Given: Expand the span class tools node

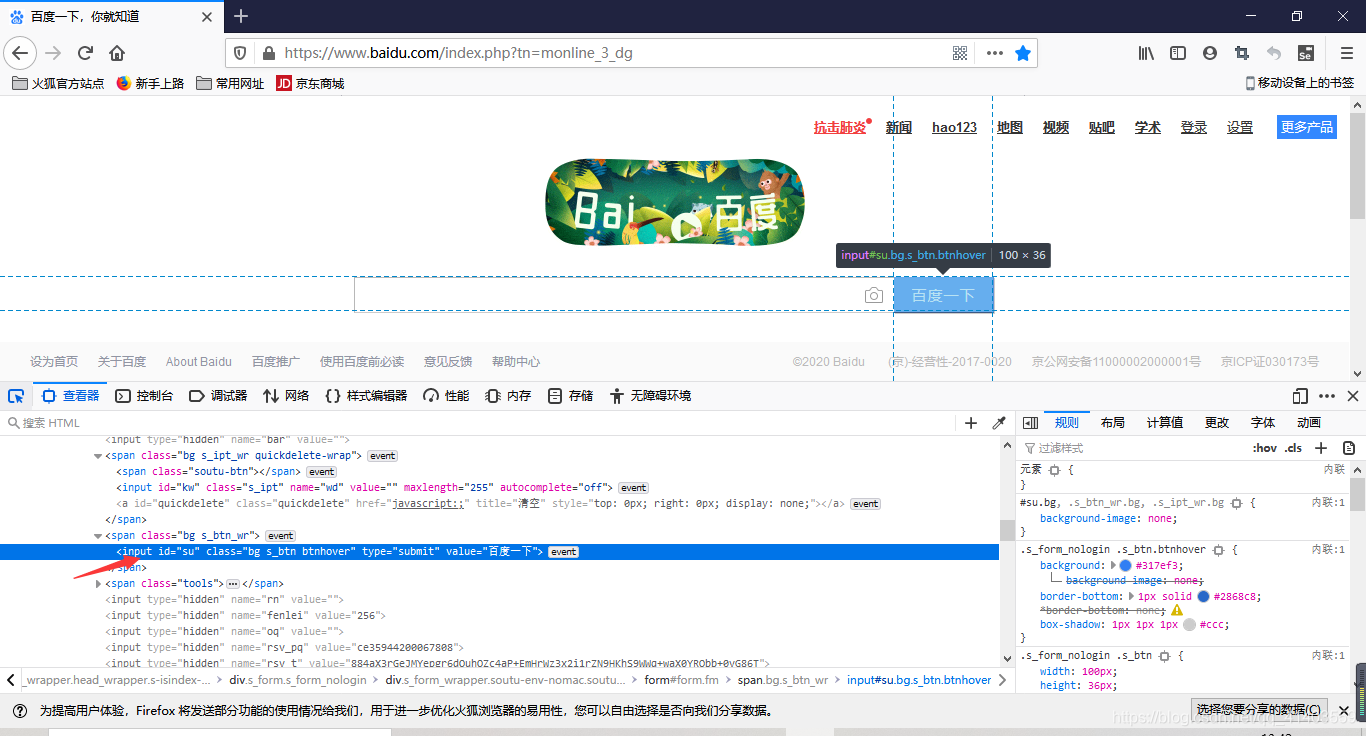Looking at the screenshot, I should point(98,584).
